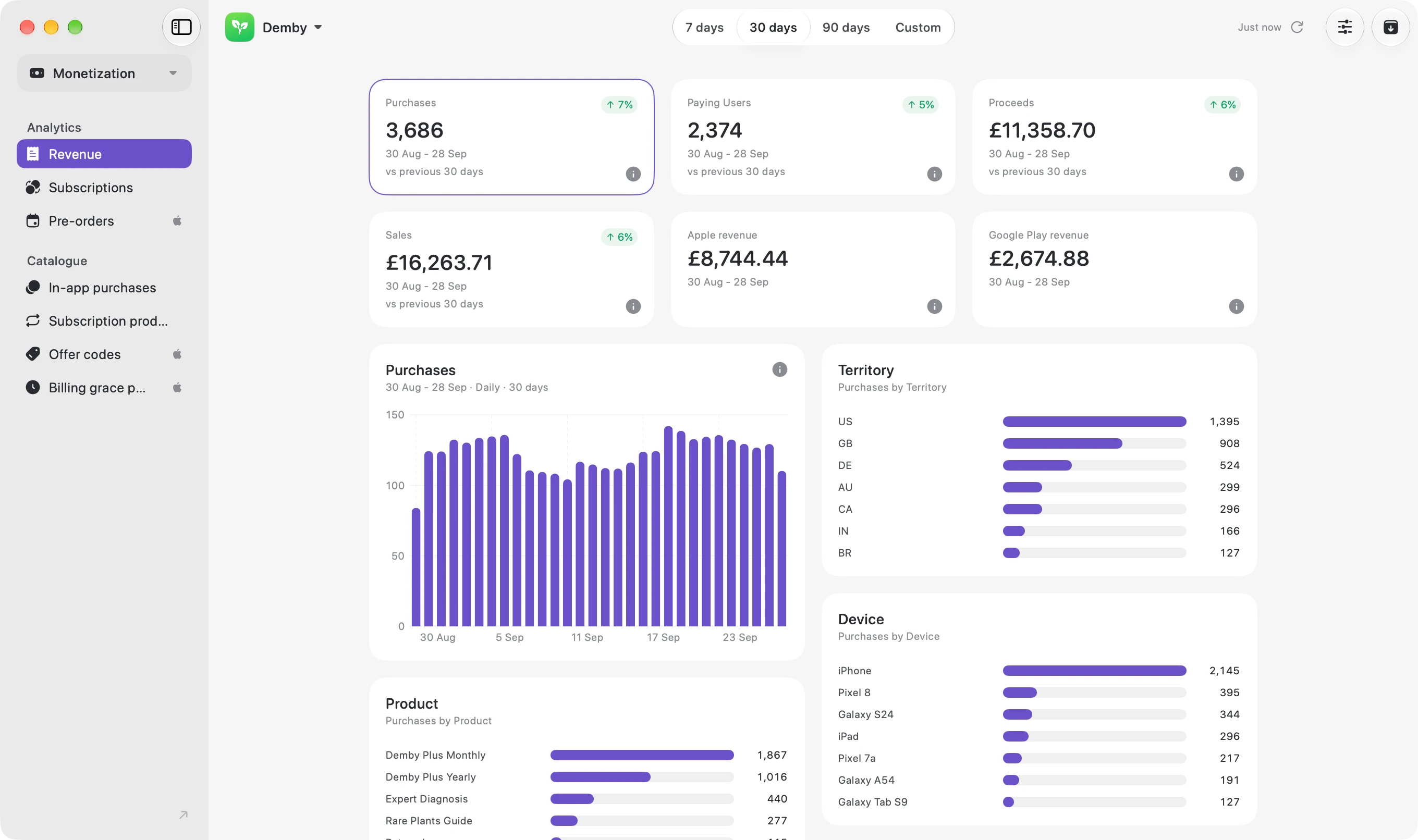Show info for Google Play revenue card
The width and height of the screenshot is (1418, 840).
(1236, 306)
